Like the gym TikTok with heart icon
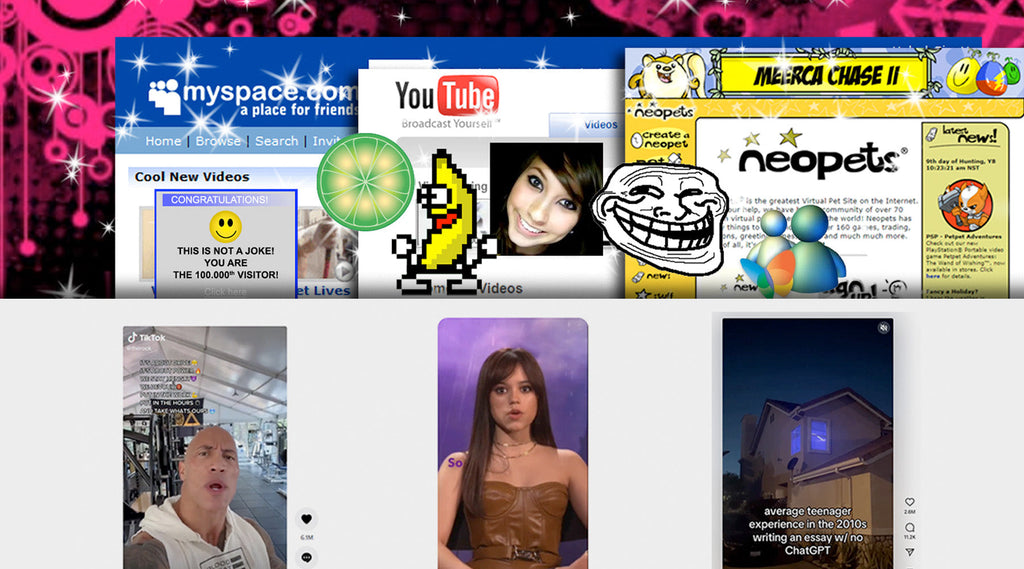The width and height of the screenshot is (1024, 569). 306,519
